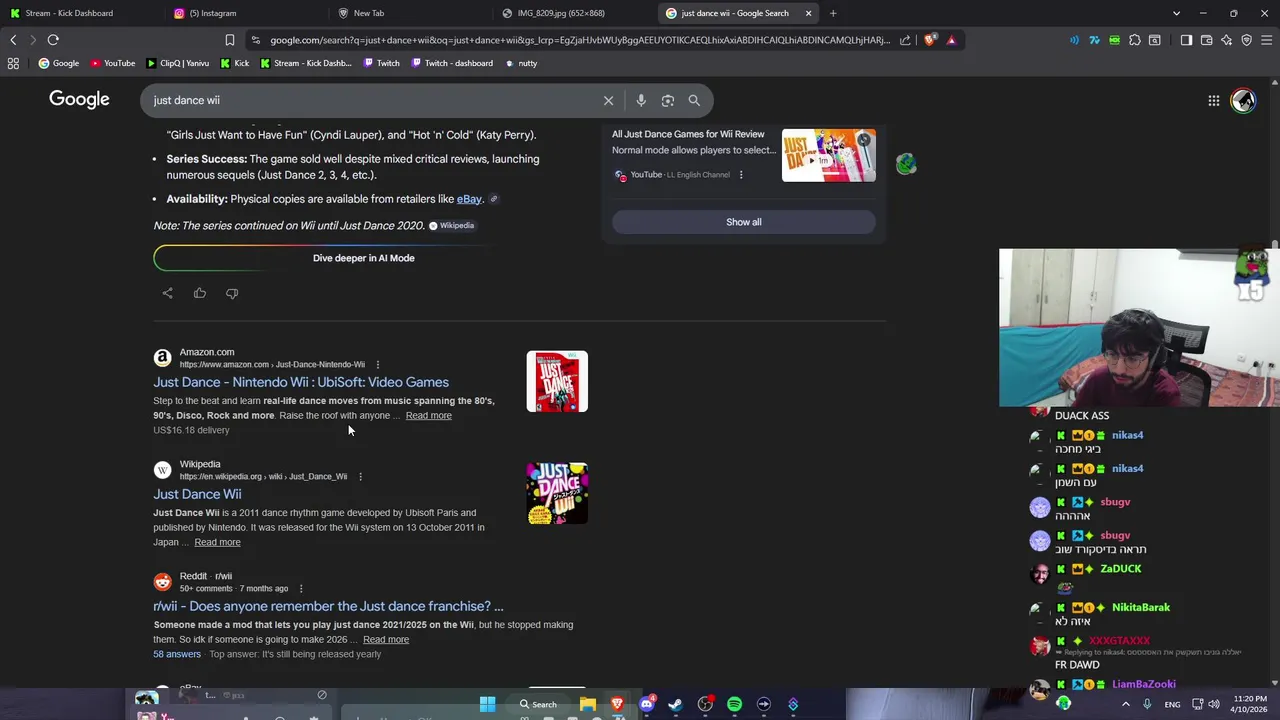Share this page via address bar icon
Screen dimensions: 1280x720
(x=905, y=40)
